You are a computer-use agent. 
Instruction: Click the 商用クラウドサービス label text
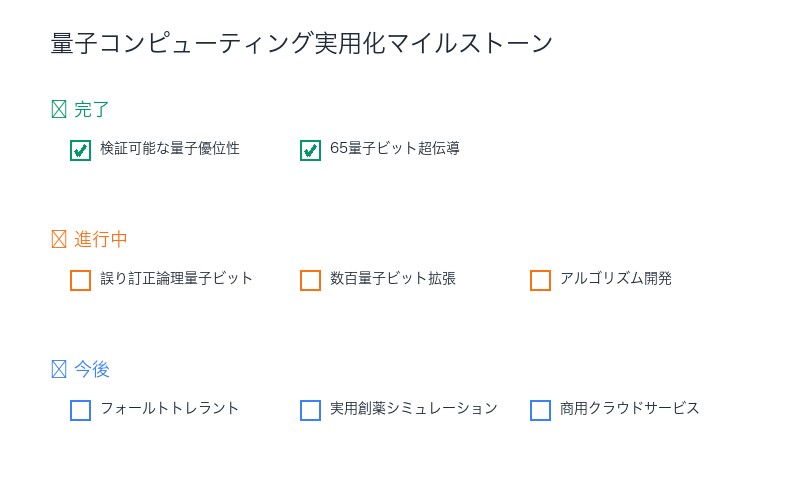630,409
